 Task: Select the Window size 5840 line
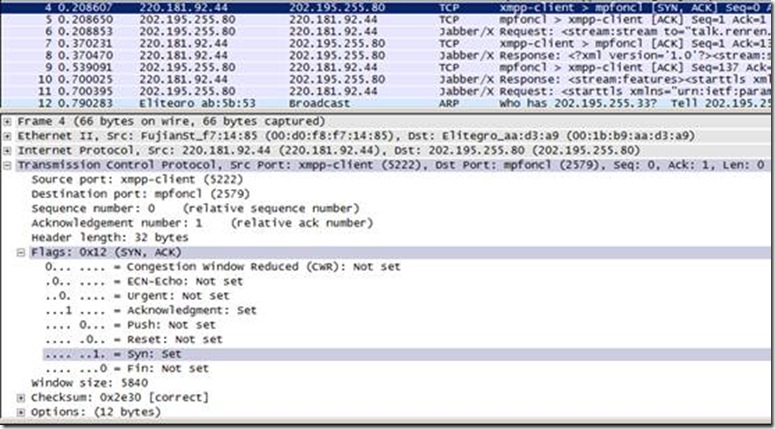(x=90, y=383)
